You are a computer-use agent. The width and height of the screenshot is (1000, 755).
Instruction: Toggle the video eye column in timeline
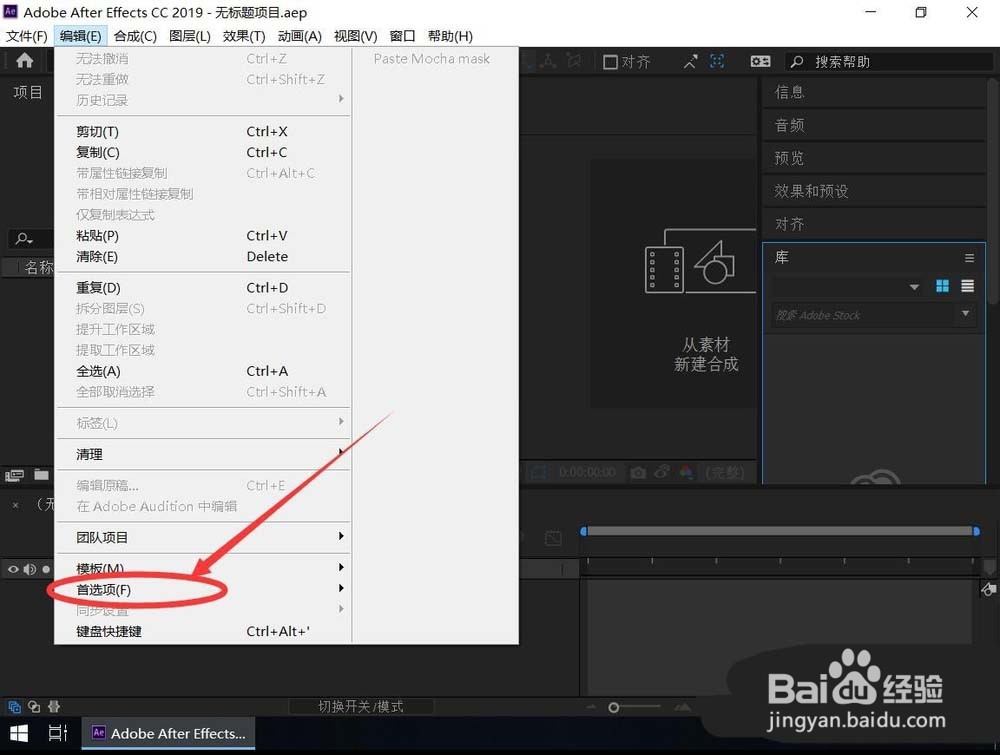[13, 569]
